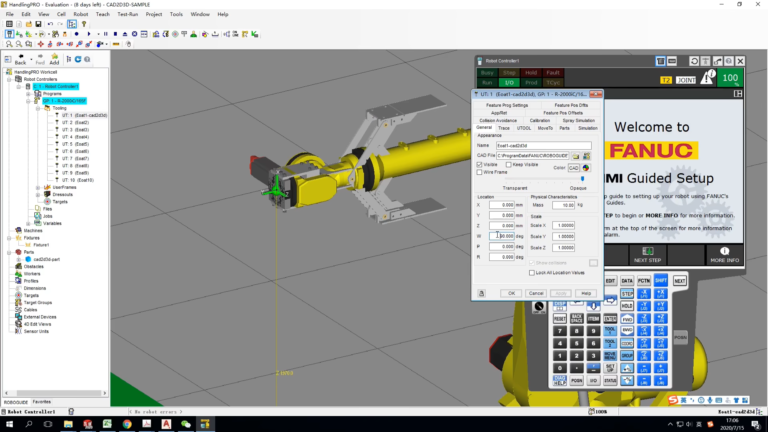Click the Cancel button in the dialog
This screenshot has width=768, height=432.
[x=536, y=293]
